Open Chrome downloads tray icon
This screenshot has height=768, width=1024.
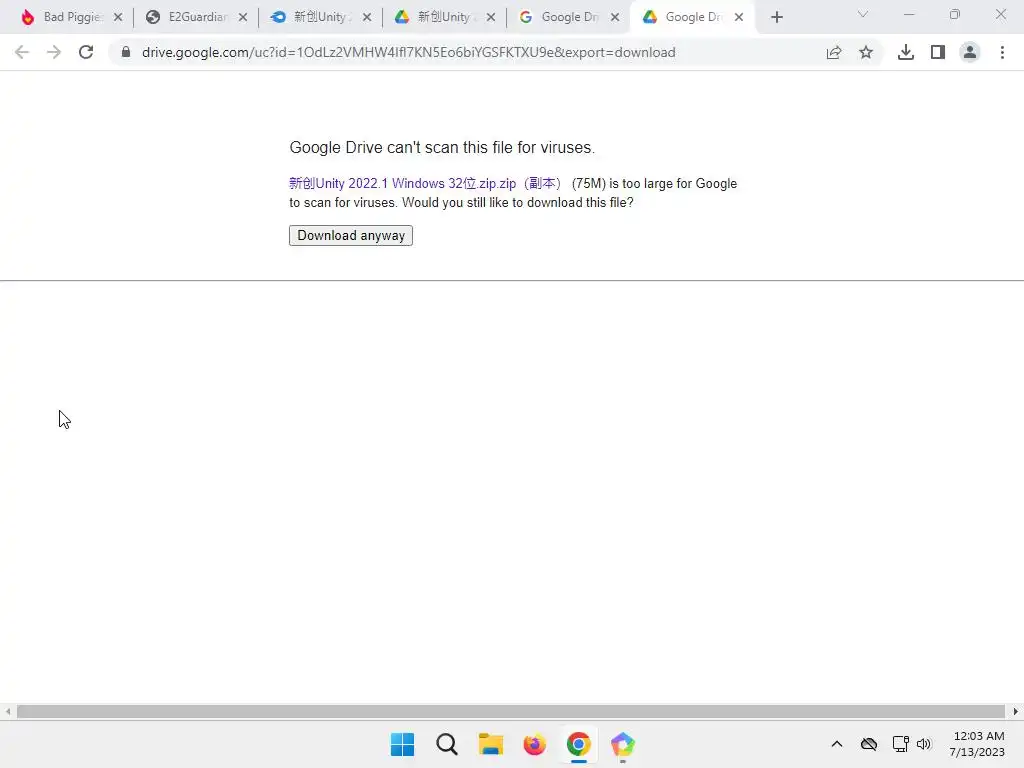coord(906,52)
